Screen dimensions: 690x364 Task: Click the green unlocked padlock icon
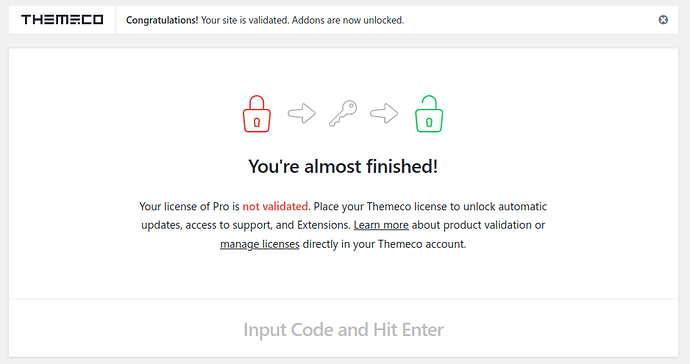(429, 114)
